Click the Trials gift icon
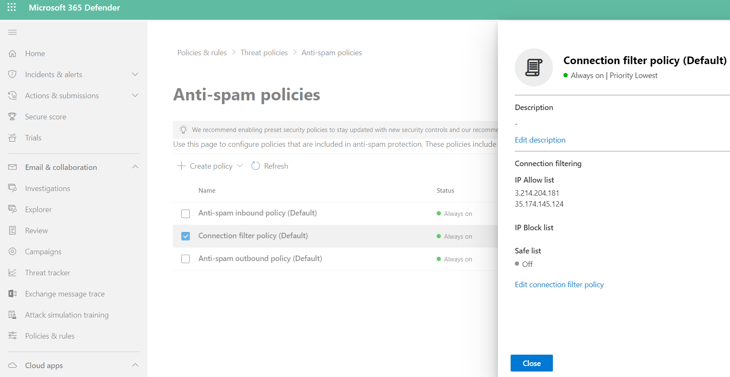Image resolution: width=730 pixels, height=377 pixels. (x=13, y=138)
